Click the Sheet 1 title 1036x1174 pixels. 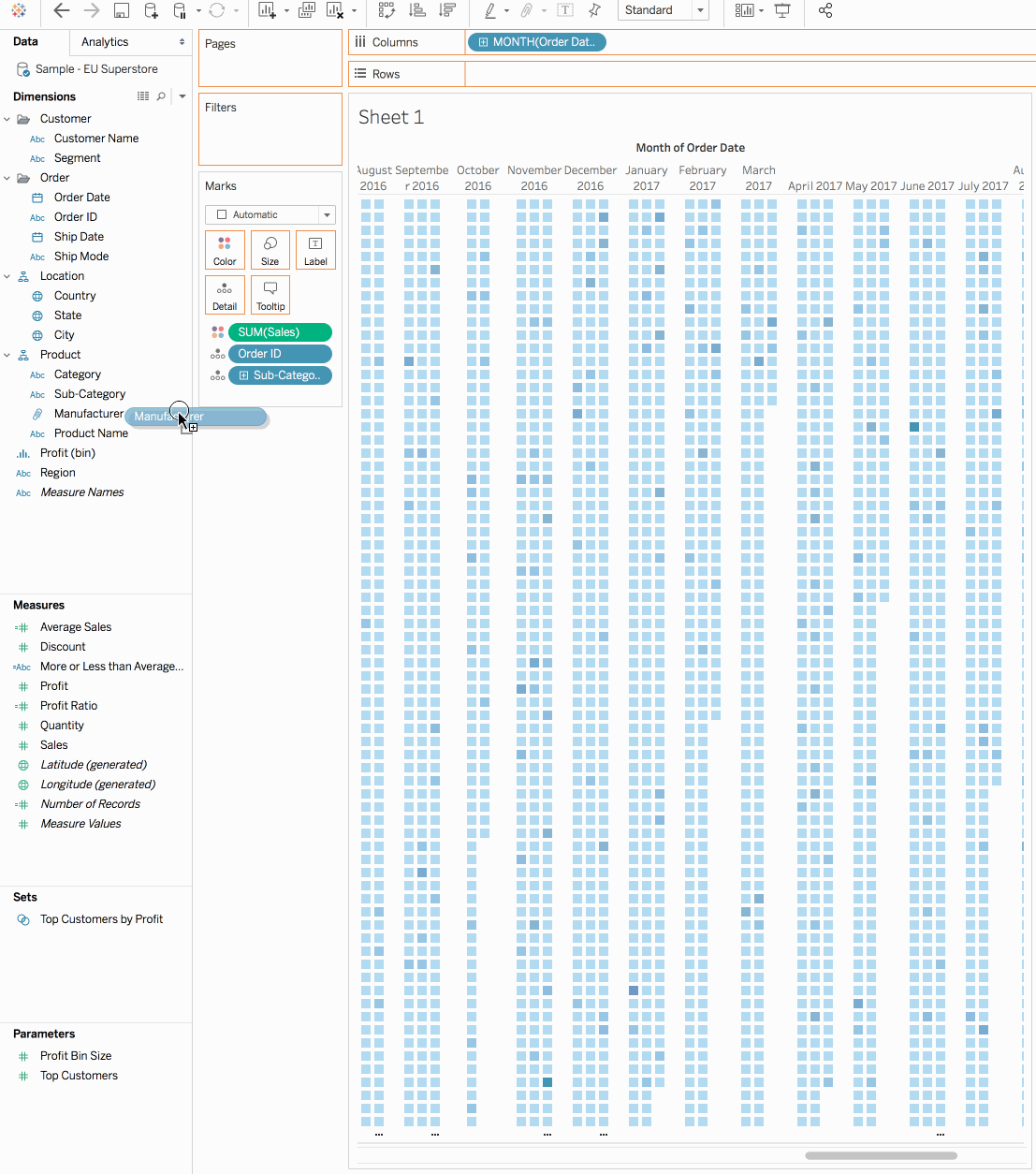click(x=391, y=117)
